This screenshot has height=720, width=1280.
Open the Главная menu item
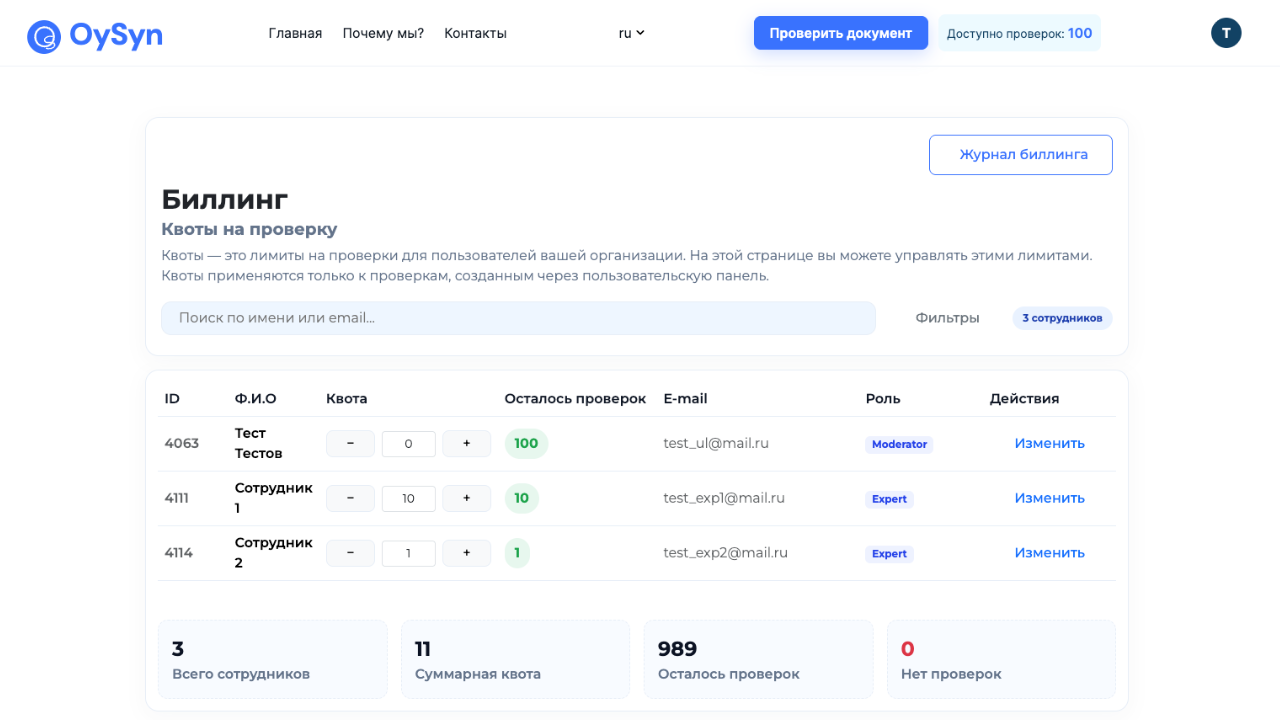[x=295, y=33]
